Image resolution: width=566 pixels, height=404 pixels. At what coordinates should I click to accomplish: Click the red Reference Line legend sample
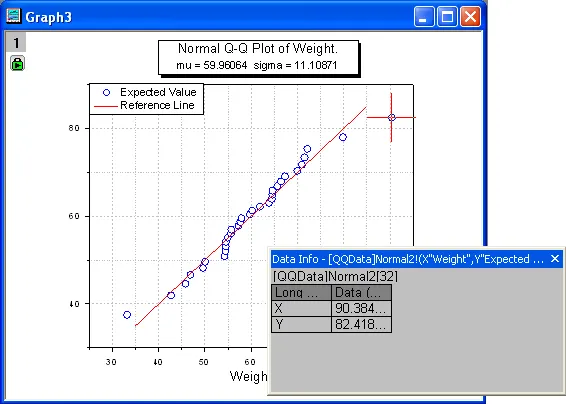[106, 106]
